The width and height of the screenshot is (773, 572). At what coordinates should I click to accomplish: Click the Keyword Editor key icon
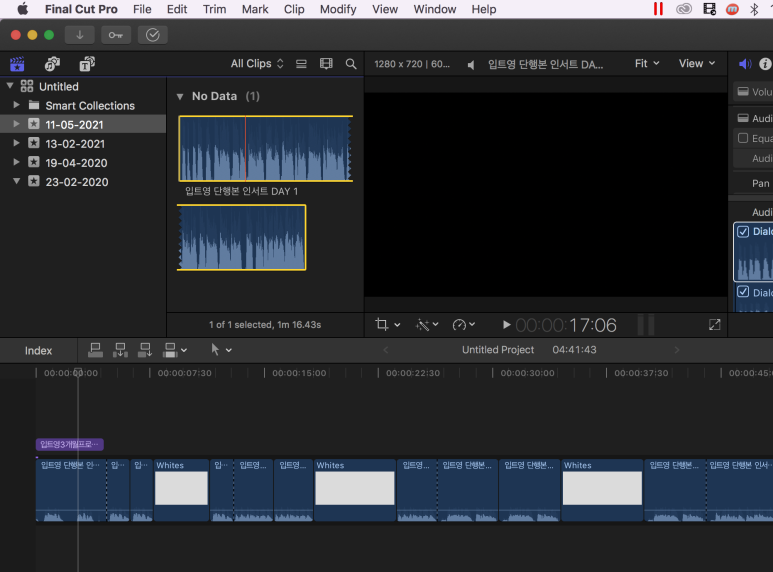pyautogui.click(x=116, y=35)
